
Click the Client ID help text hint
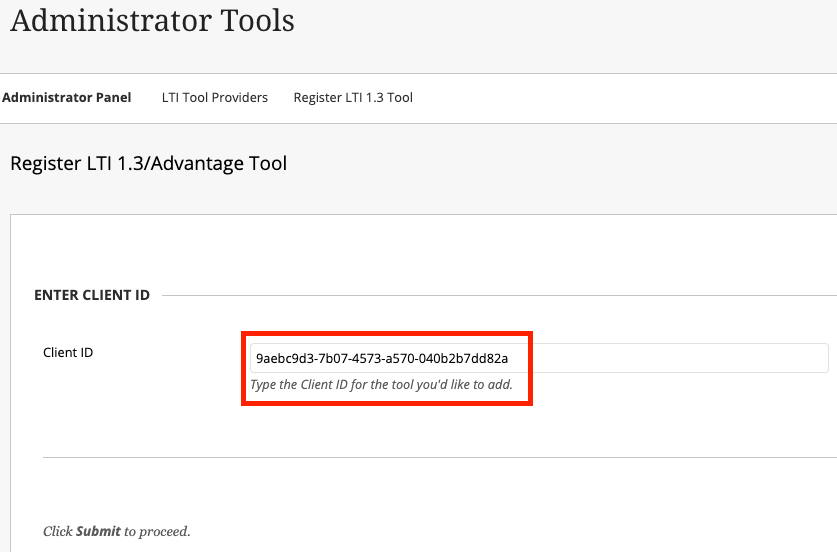381,385
